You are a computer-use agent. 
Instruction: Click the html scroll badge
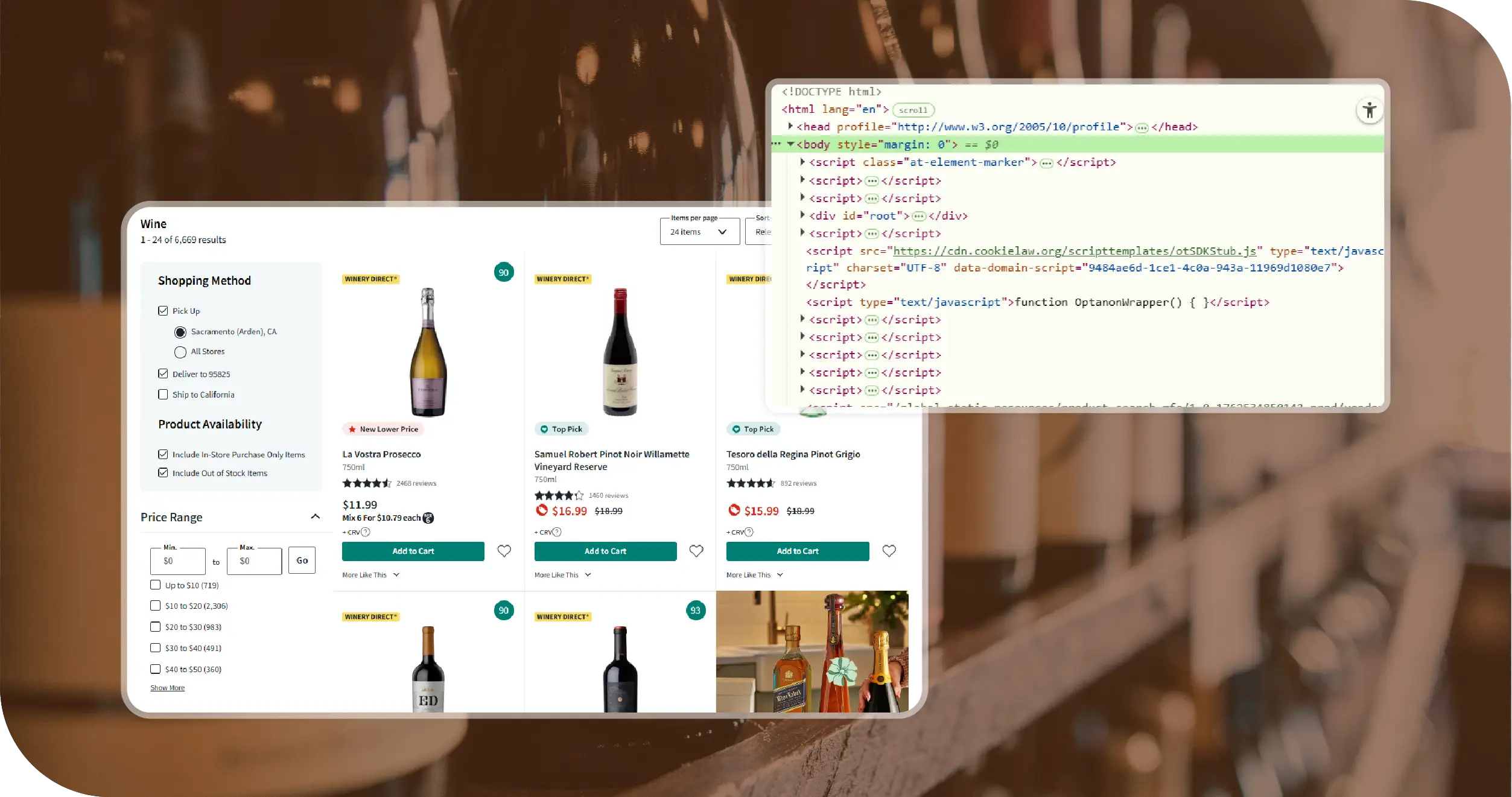pos(913,110)
